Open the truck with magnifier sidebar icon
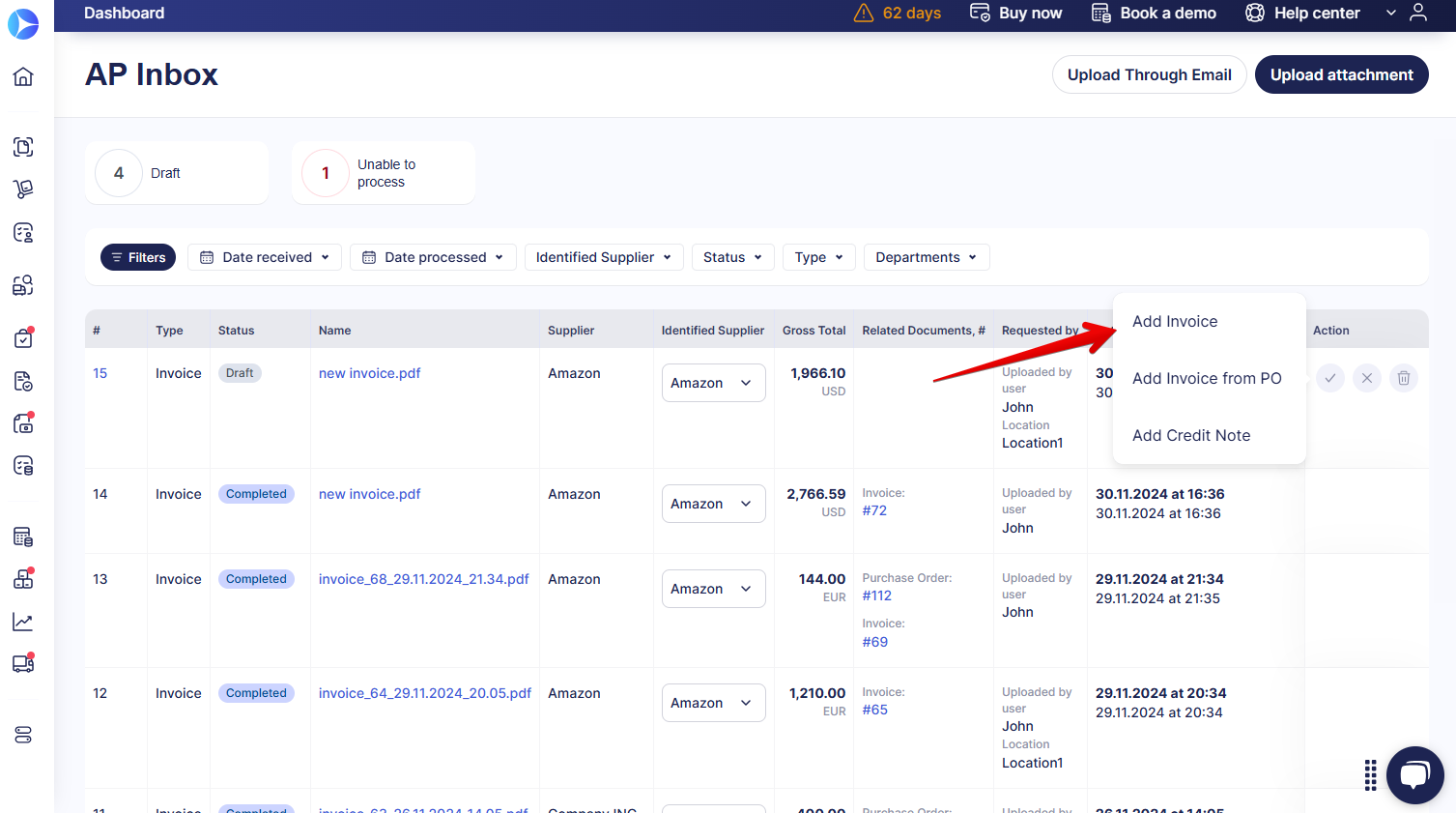The image size is (1456, 813). (23, 285)
